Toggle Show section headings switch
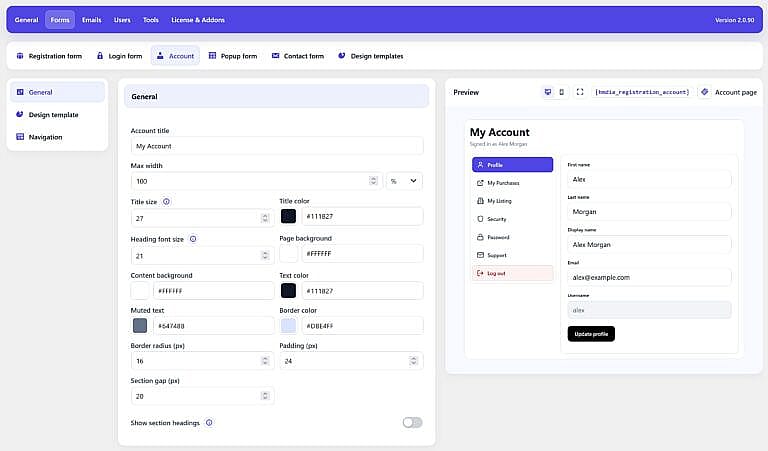768x451 pixels. click(412, 423)
